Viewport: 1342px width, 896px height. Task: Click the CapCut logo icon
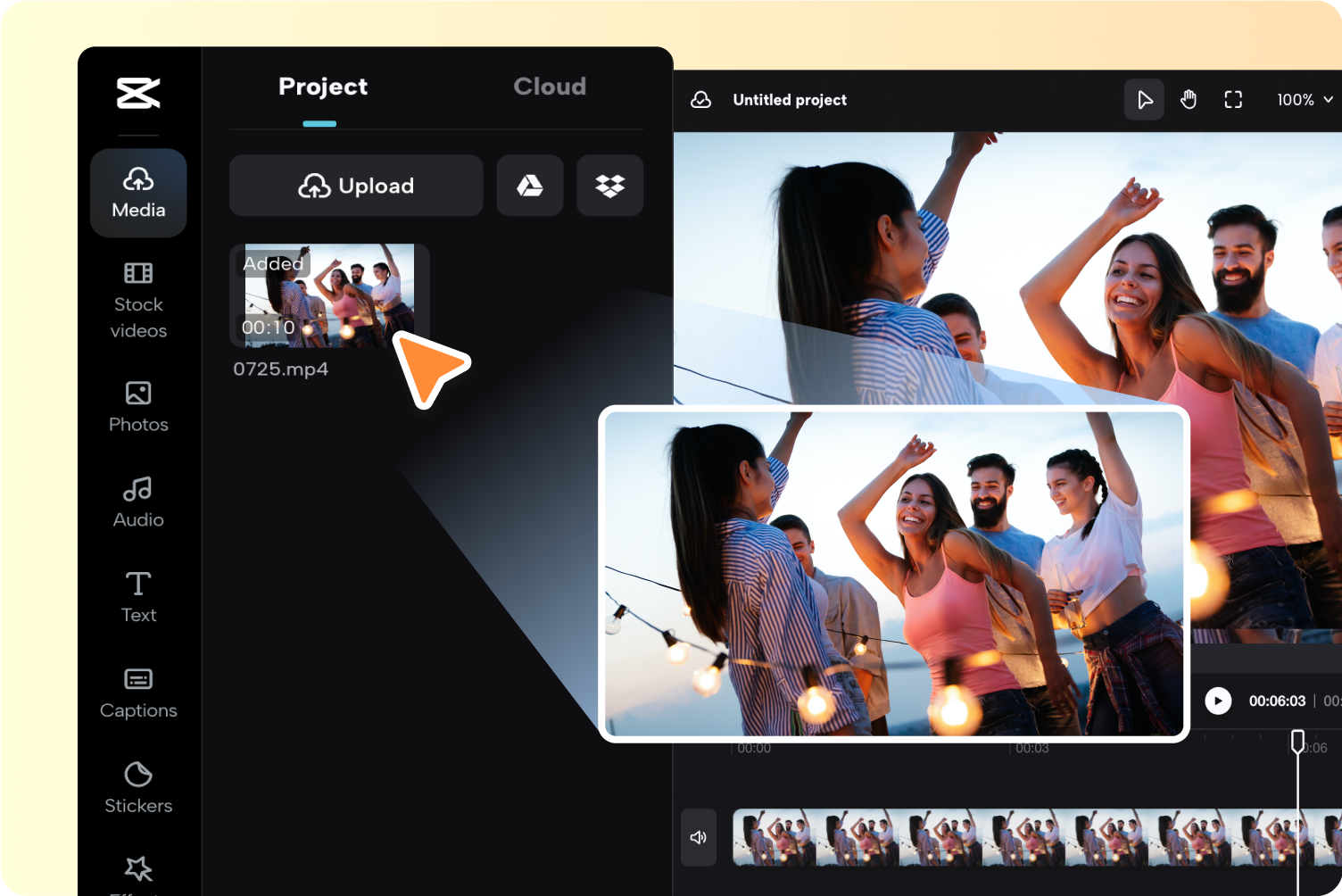[138, 93]
